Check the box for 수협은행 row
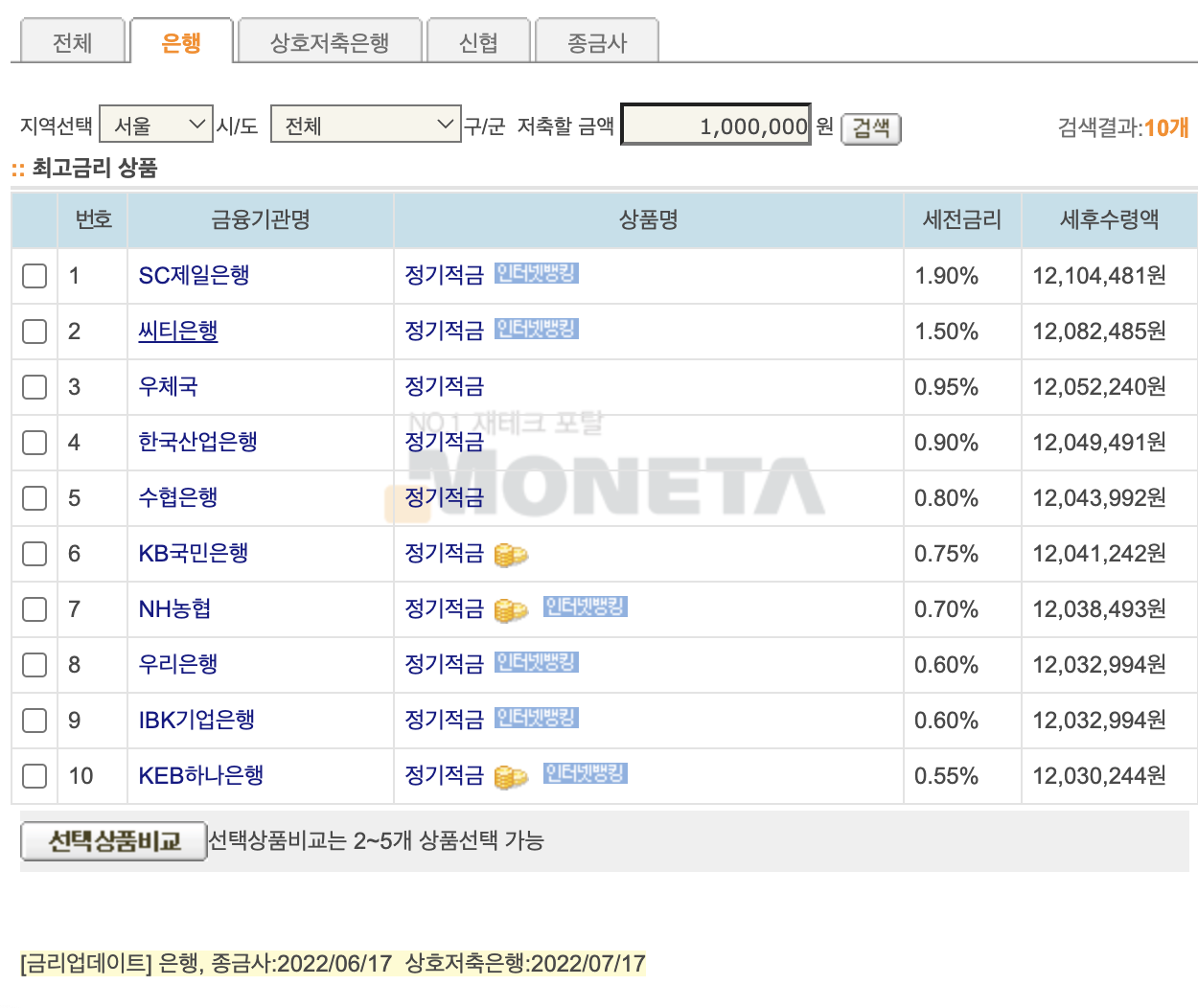1198x1008 pixels. tap(35, 498)
